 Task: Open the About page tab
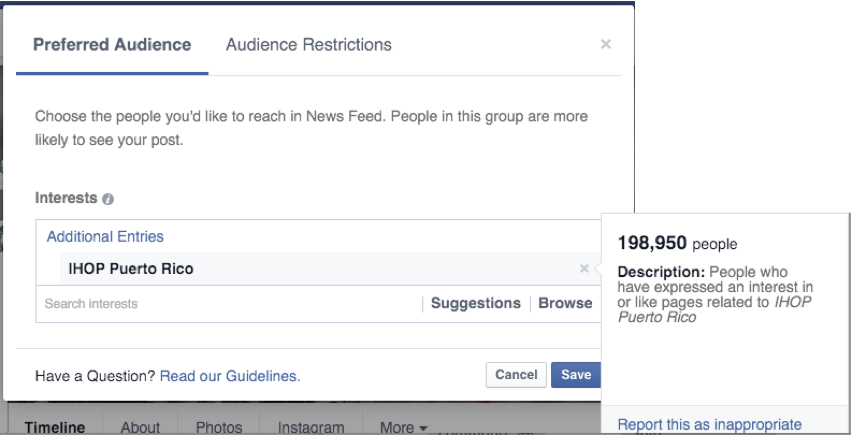pos(140,427)
